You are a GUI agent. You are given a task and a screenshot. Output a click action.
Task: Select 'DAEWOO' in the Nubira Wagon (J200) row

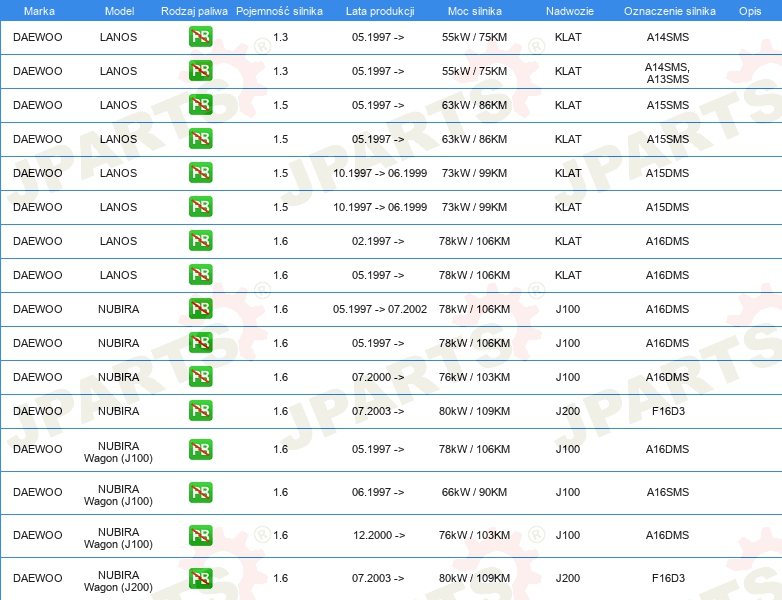(x=38, y=578)
